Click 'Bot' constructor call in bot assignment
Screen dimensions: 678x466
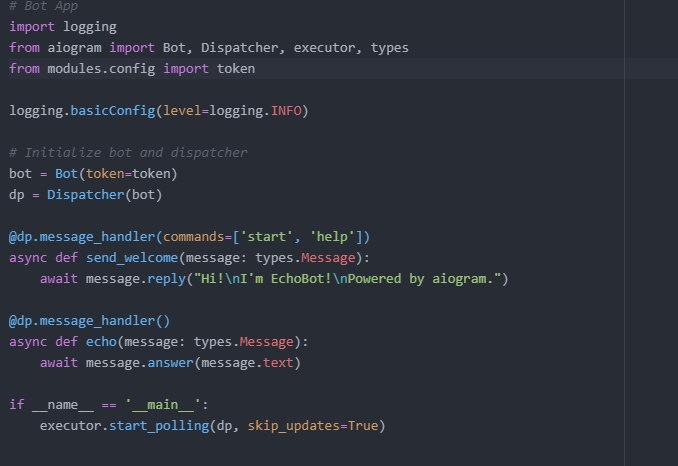[x=66, y=174]
